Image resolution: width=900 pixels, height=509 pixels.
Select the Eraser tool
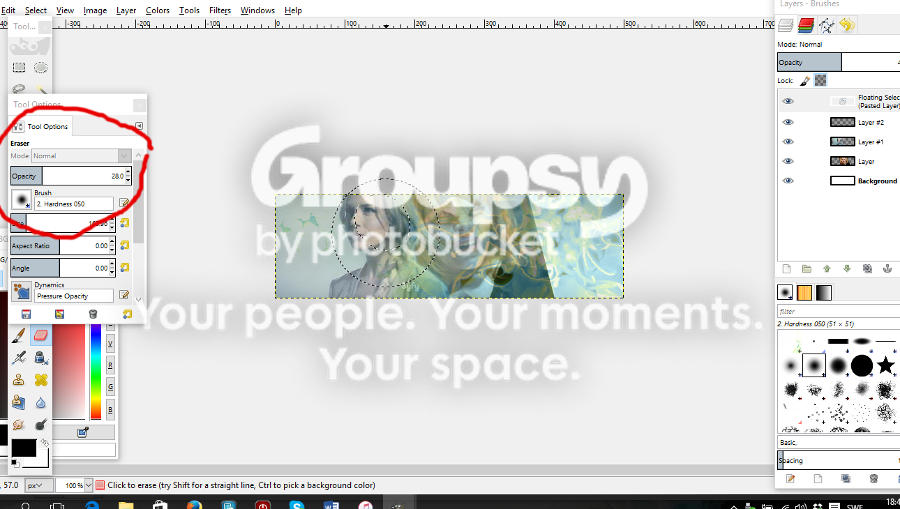click(41, 335)
